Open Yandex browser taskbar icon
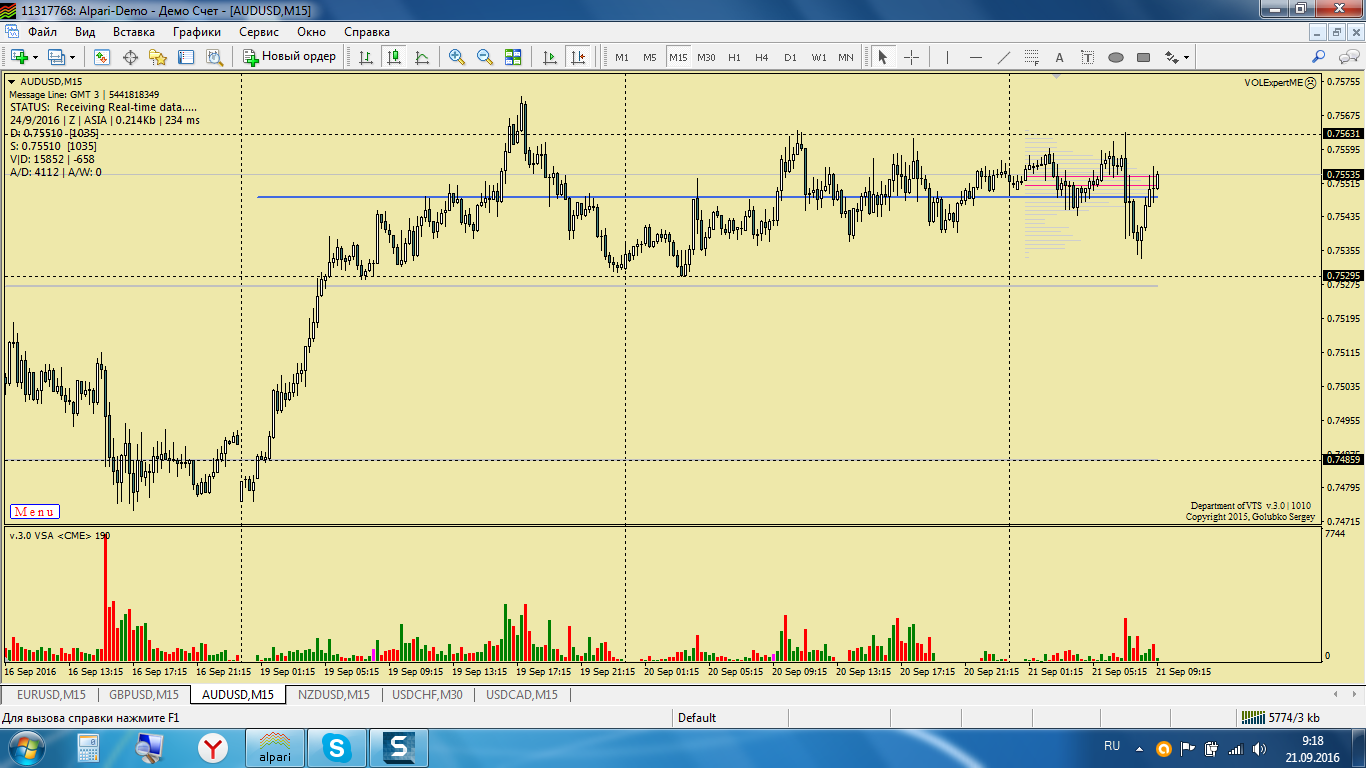Image resolution: width=1366 pixels, height=768 pixels. pyautogui.click(x=212, y=748)
